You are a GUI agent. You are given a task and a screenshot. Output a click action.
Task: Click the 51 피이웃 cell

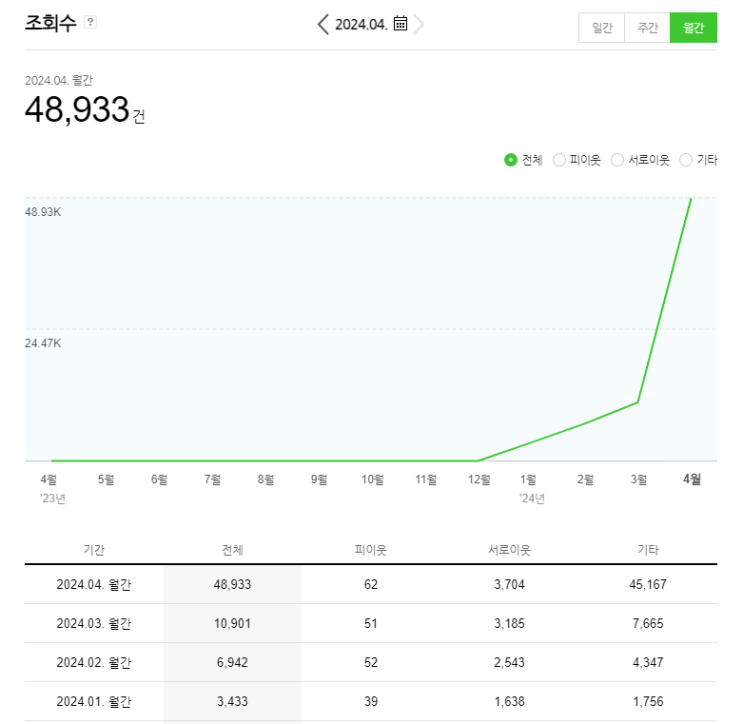tap(371, 623)
